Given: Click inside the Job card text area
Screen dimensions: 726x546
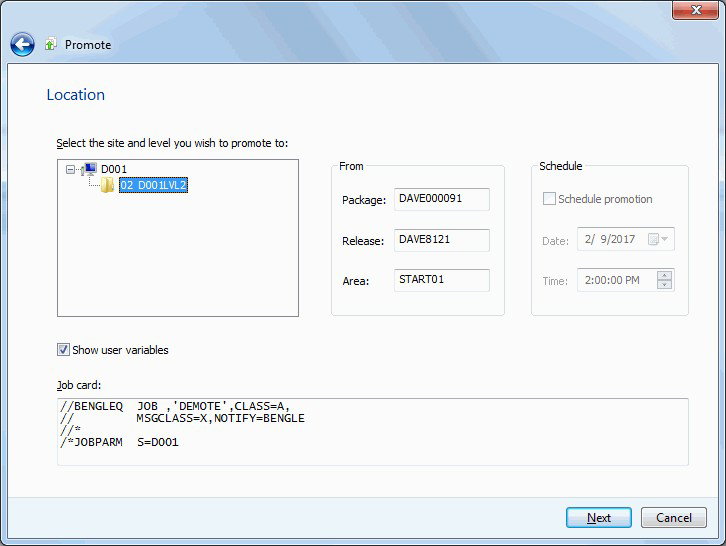Looking at the screenshot, I should click(373, 432).
